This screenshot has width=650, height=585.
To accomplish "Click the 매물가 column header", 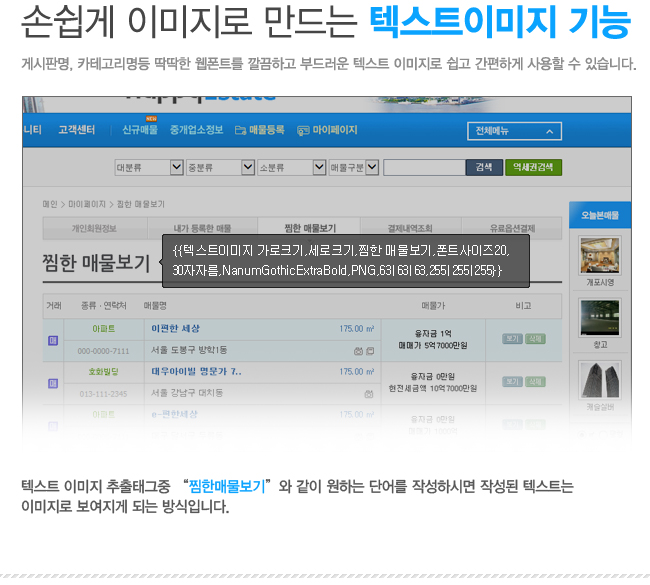I will coord(433,306).
